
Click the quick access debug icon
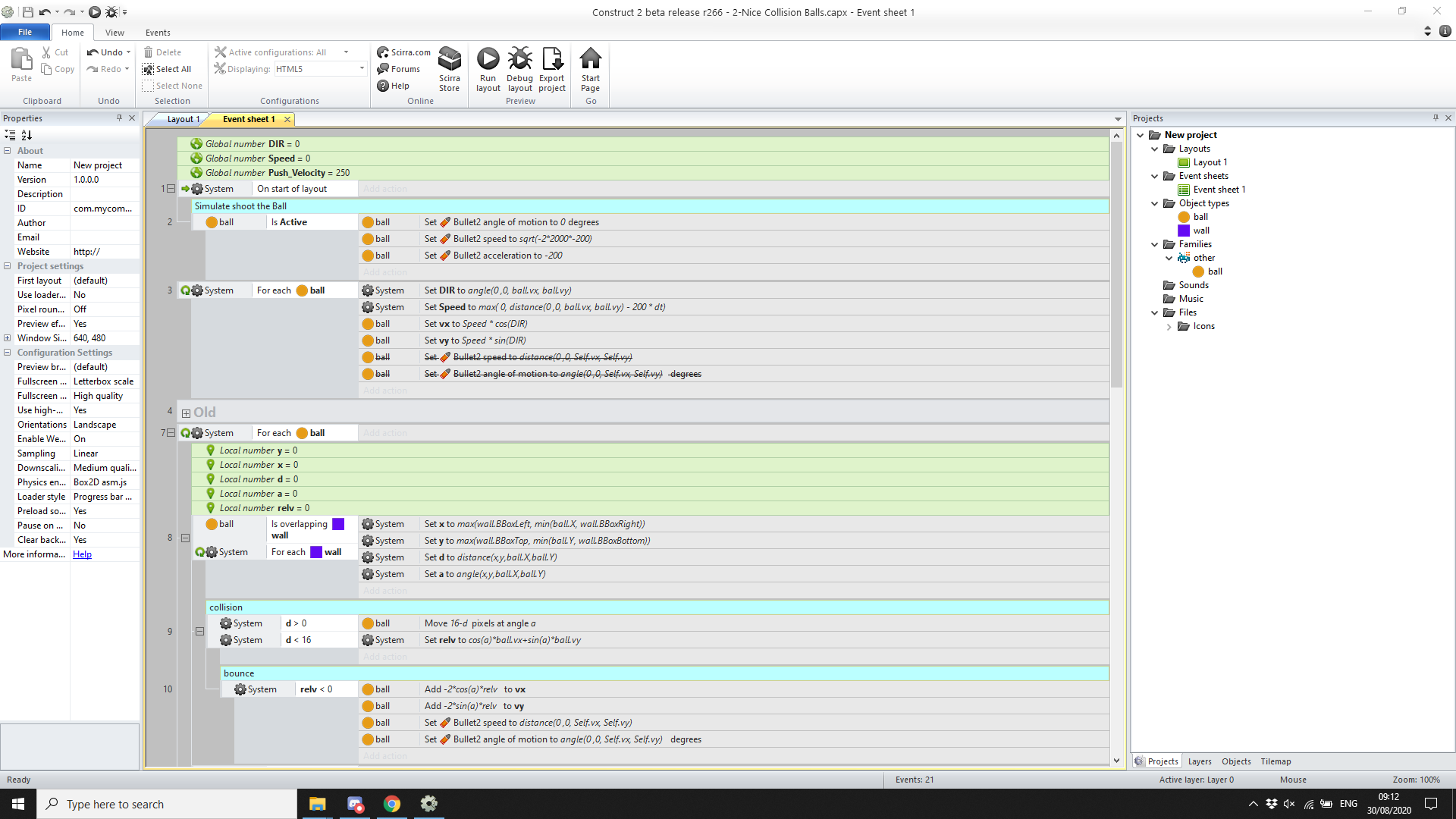pos(111,12)
